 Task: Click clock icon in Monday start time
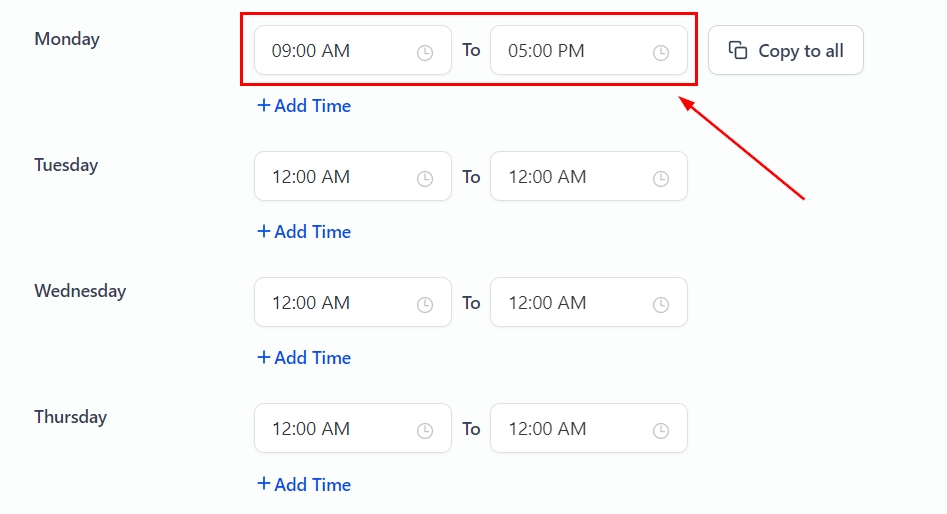click(x=425, y=52)
